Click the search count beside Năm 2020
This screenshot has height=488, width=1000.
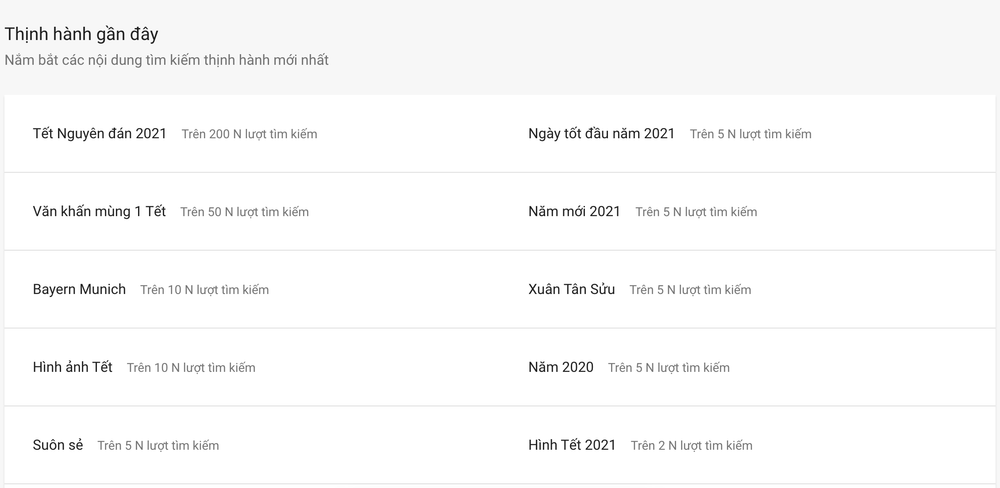(668, 367)
